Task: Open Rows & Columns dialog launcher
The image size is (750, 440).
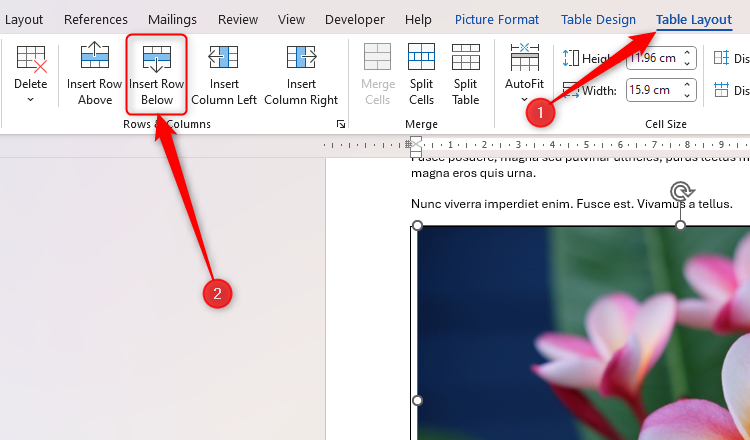Action: [x=341, y=124]
